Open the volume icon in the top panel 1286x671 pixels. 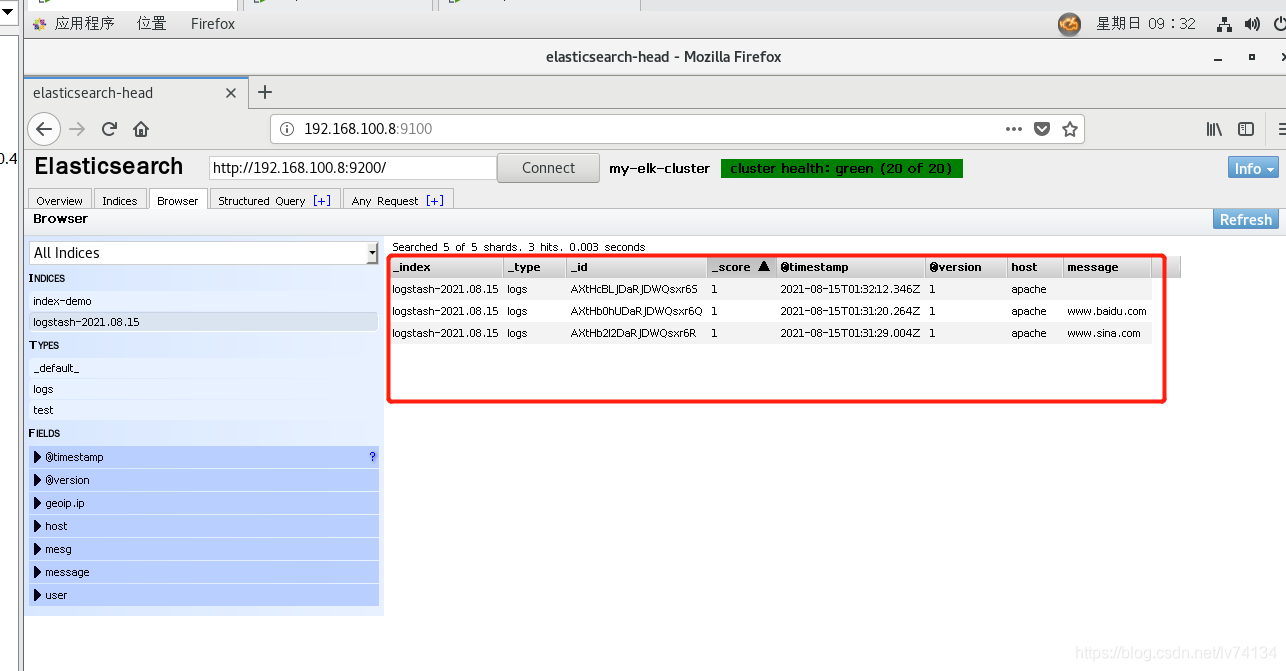[x=1252, y=24]
